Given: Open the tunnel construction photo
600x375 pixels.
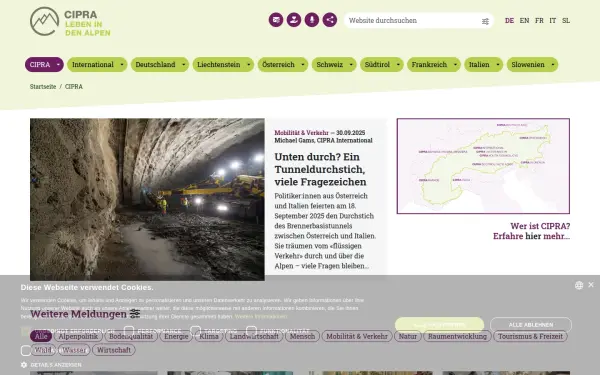Looking at the screenshot, I should (147, 199).
